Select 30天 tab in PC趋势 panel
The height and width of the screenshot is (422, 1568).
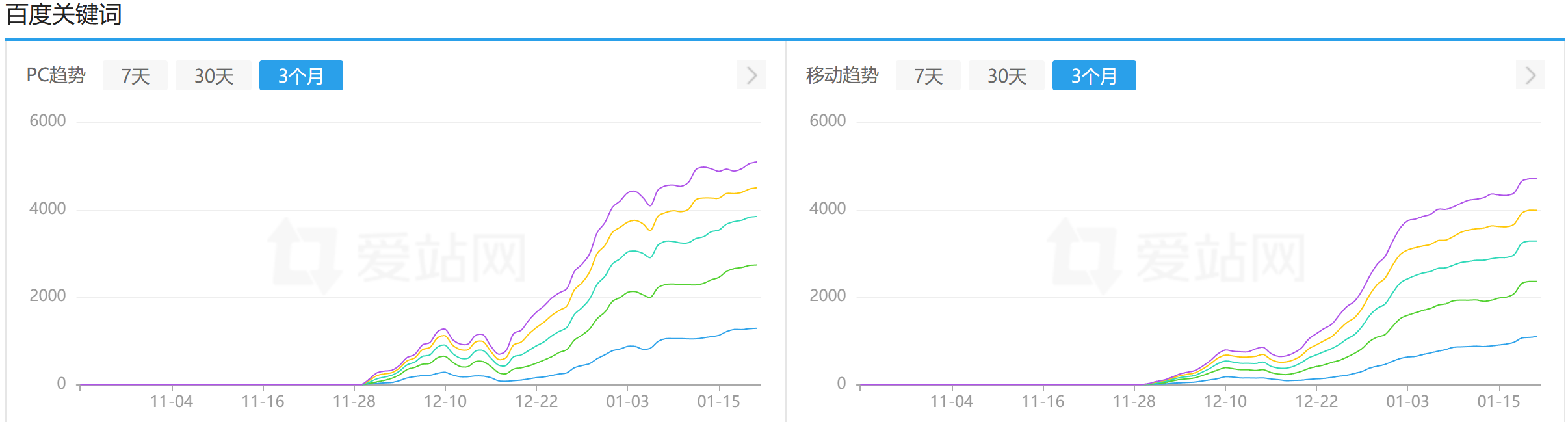pyautogui.click(x=213, y=76)
